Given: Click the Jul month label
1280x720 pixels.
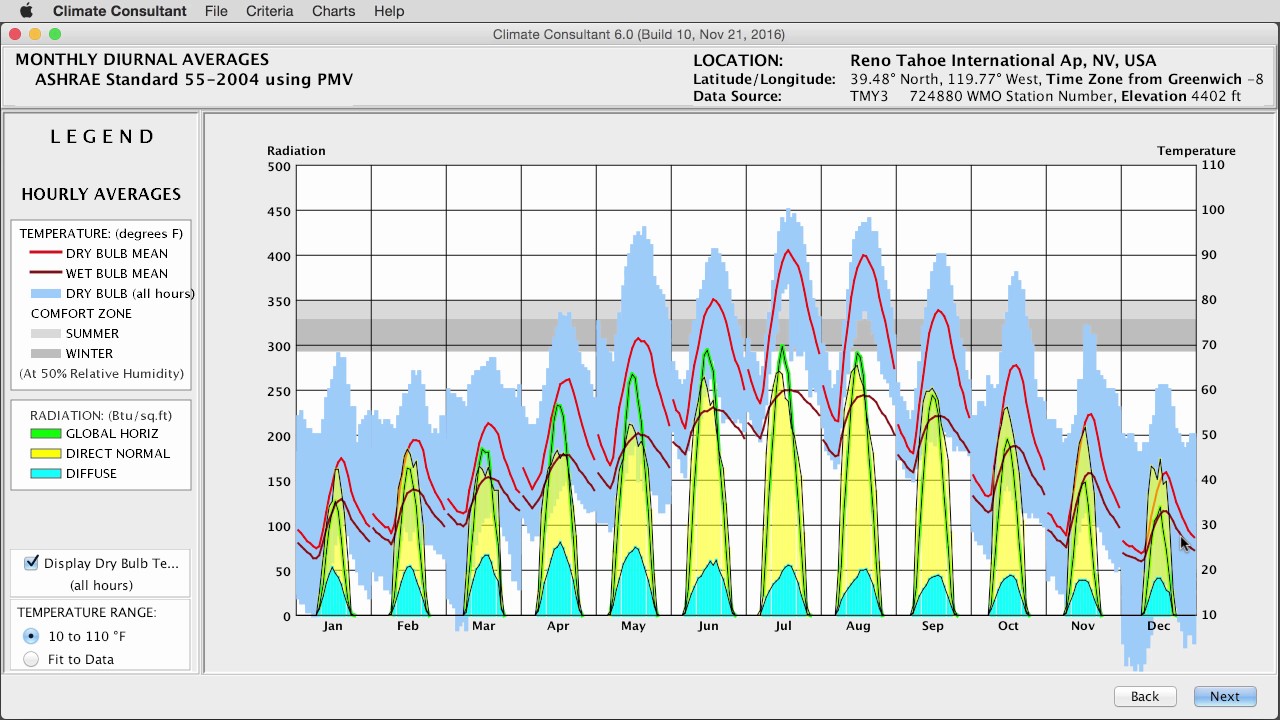Looking at the screenshot, I should coord(783,626).
